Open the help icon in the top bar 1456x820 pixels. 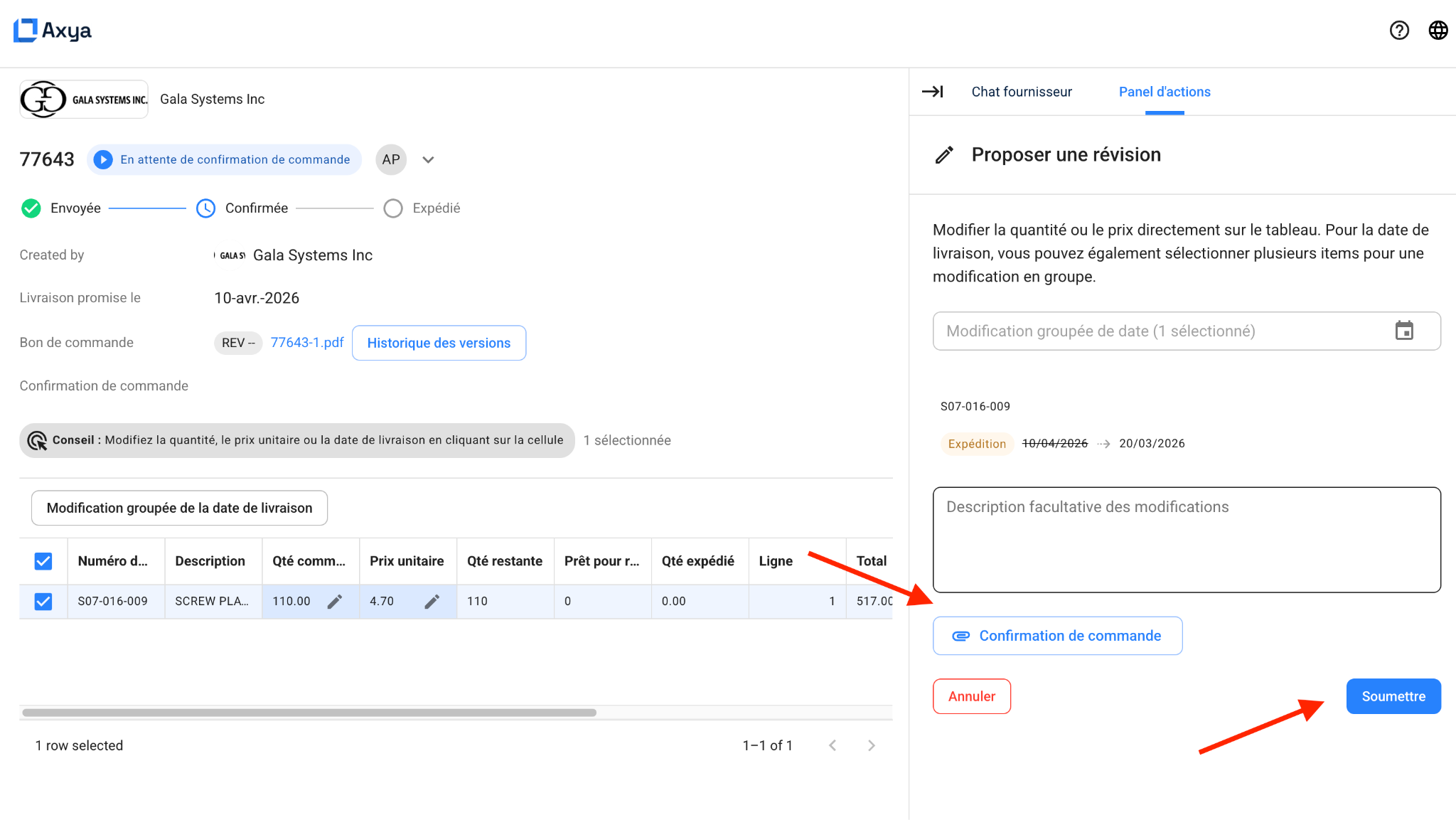tap(1399, 31)
